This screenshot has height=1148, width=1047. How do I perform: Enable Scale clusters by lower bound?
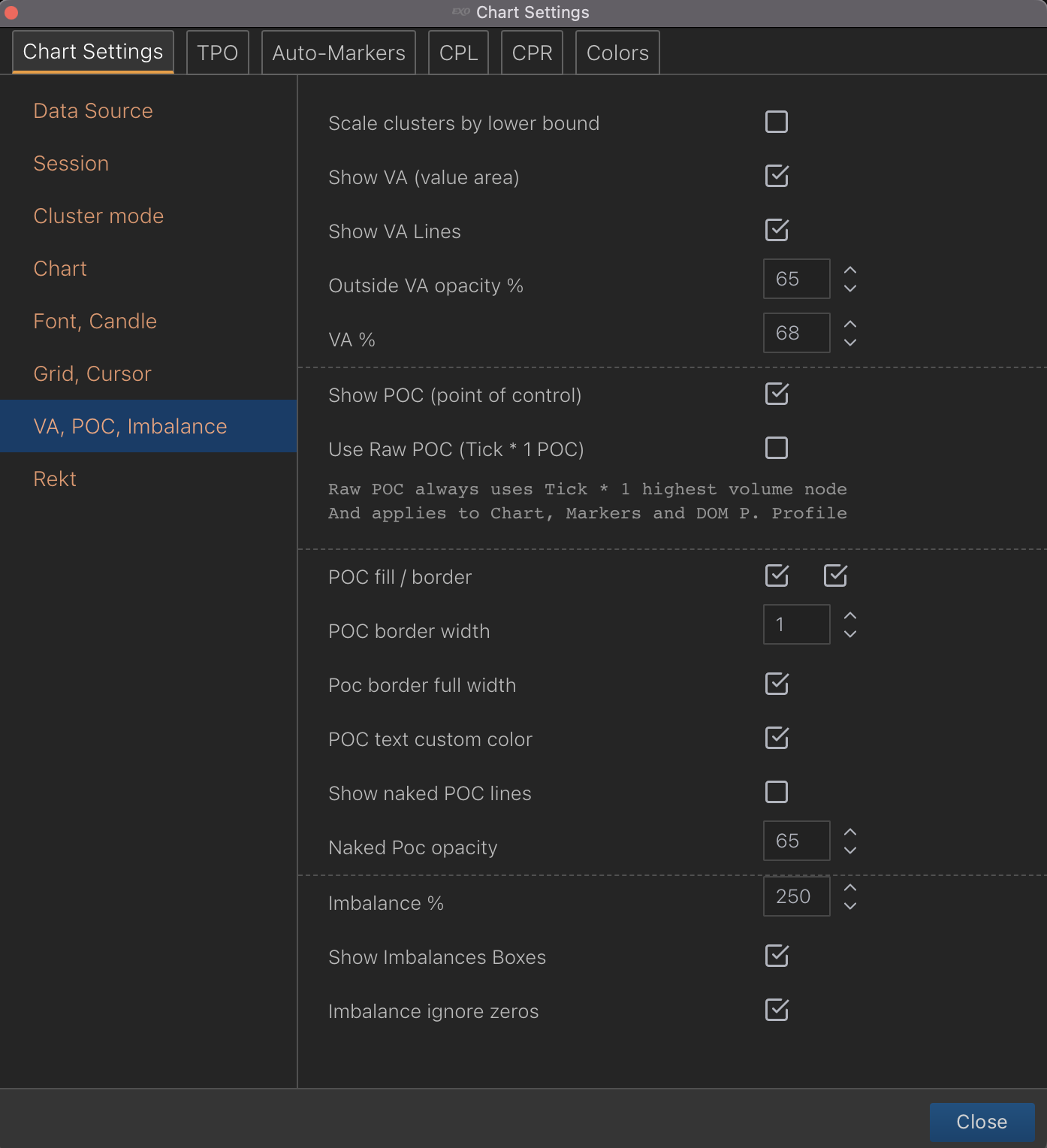pyautogui.click(x=777, y=122)
